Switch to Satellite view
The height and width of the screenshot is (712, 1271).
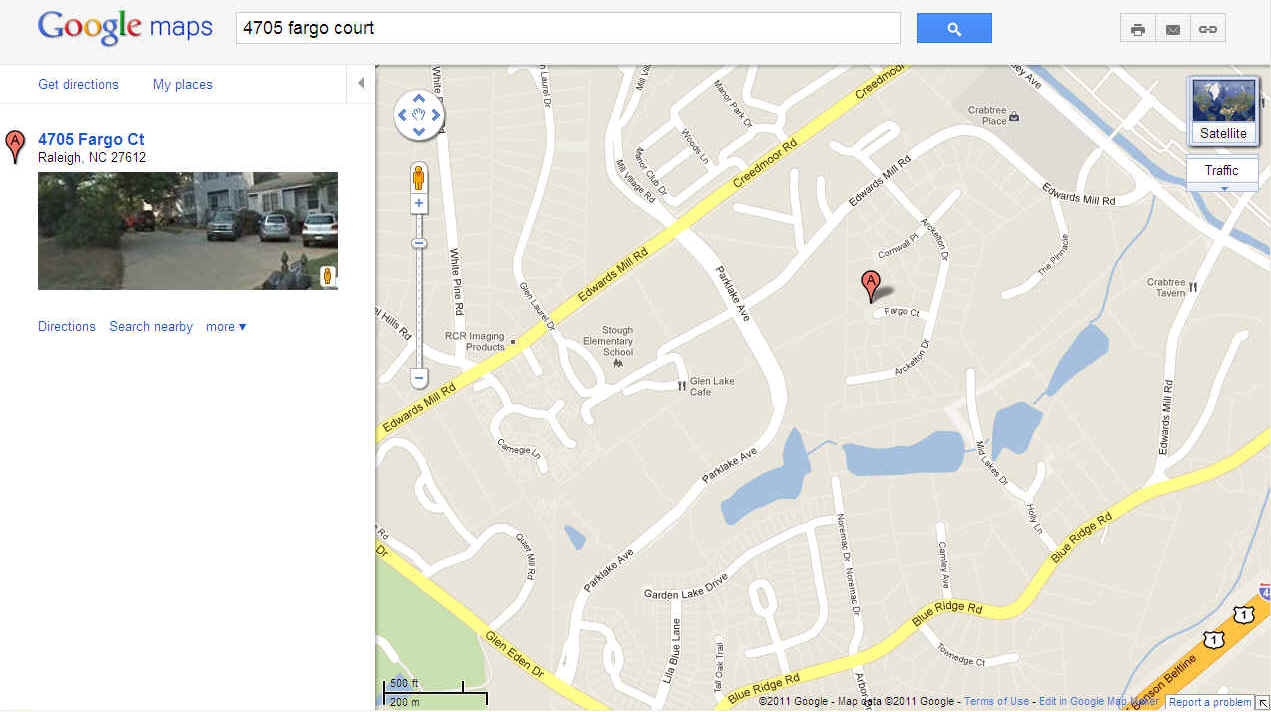1224,110
